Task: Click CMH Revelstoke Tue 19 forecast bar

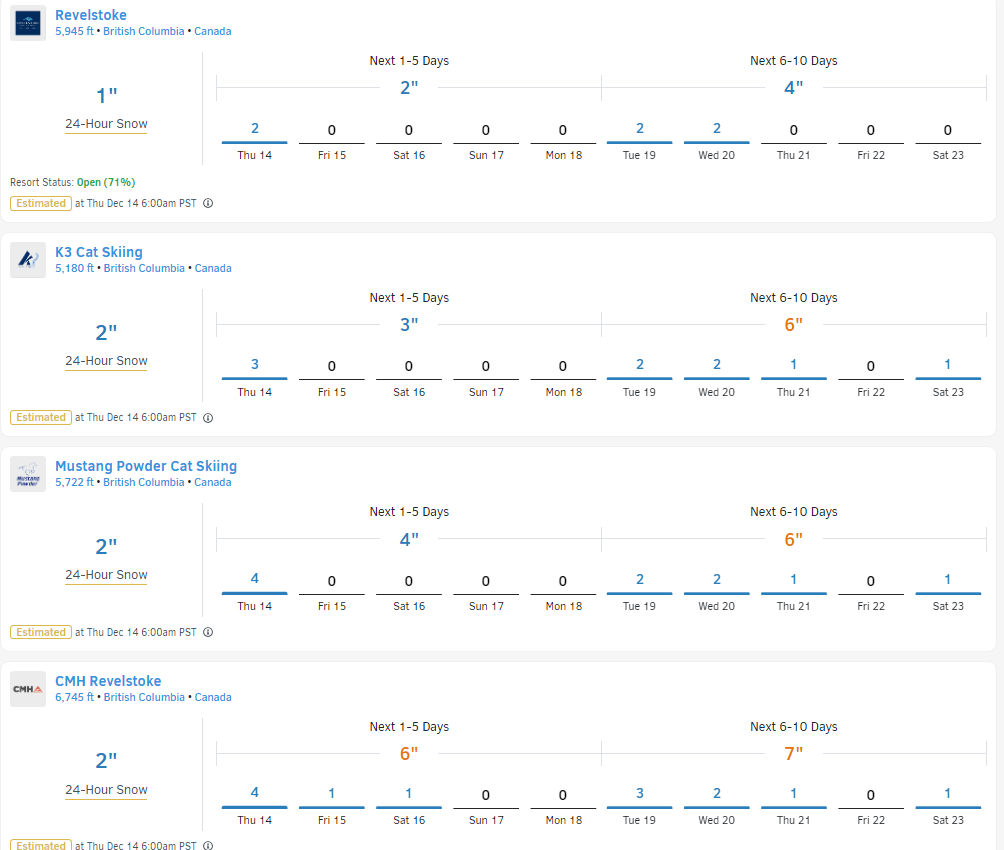Action: 640,807
